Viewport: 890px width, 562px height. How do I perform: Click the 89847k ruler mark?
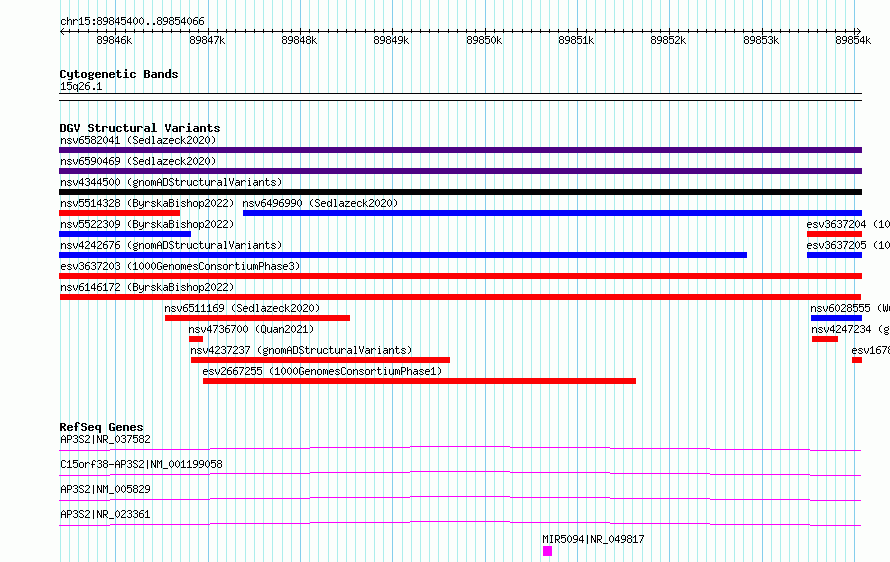[207, 40]
